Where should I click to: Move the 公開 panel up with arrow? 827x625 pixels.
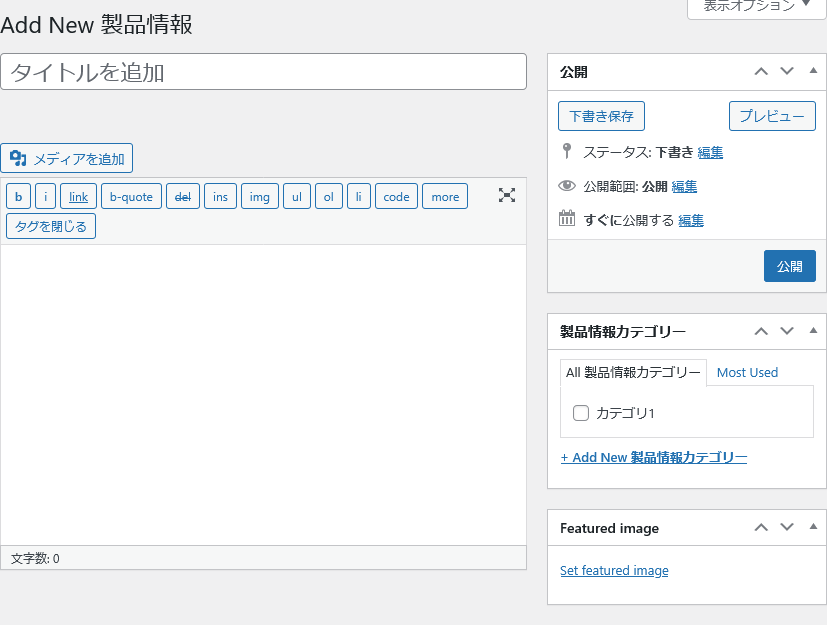coord(761,71)
